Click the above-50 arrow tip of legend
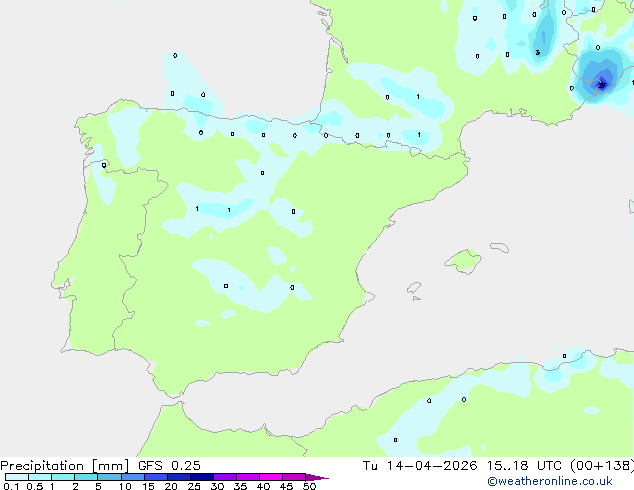The width and height of the screenshot is (634, 490). point(317,477)
